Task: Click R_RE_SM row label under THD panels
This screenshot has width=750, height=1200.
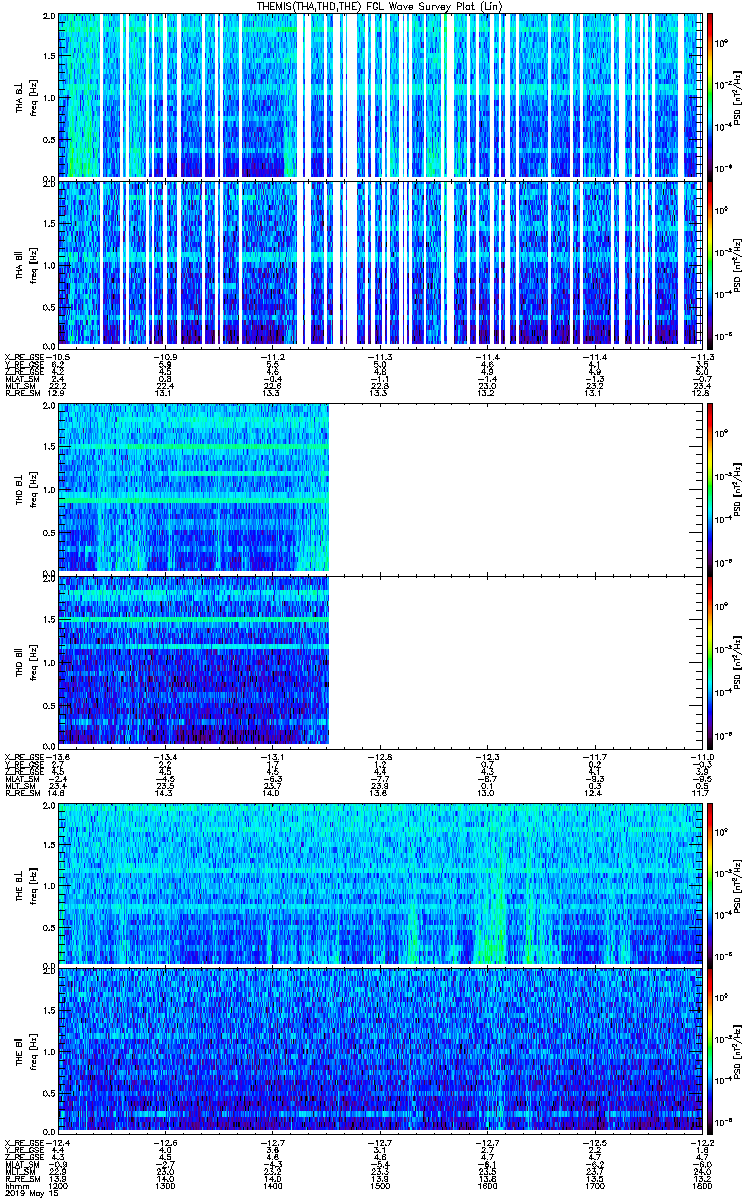Action: pyautogui.click(x=21, y=793)
